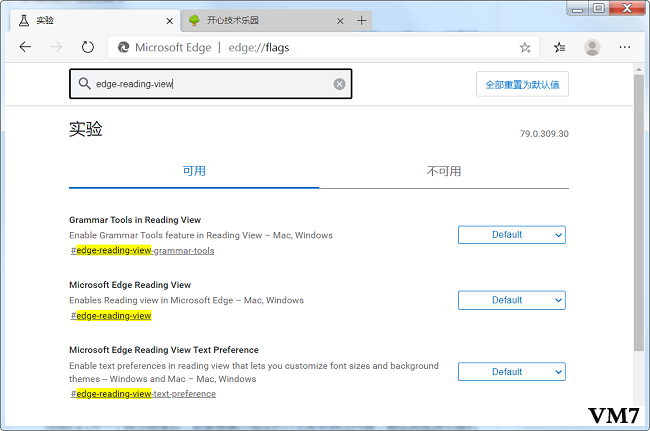Click the 实验 page heading
Screen dimensions: 650x431
pyautogui.click(x=86, y=129)
